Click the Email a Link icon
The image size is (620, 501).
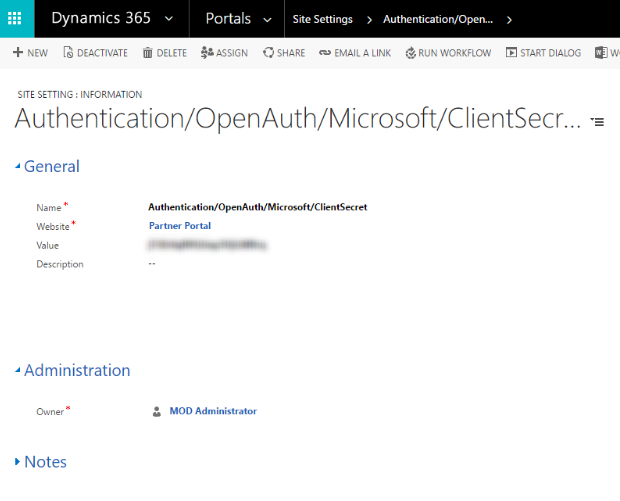point(325,53)
